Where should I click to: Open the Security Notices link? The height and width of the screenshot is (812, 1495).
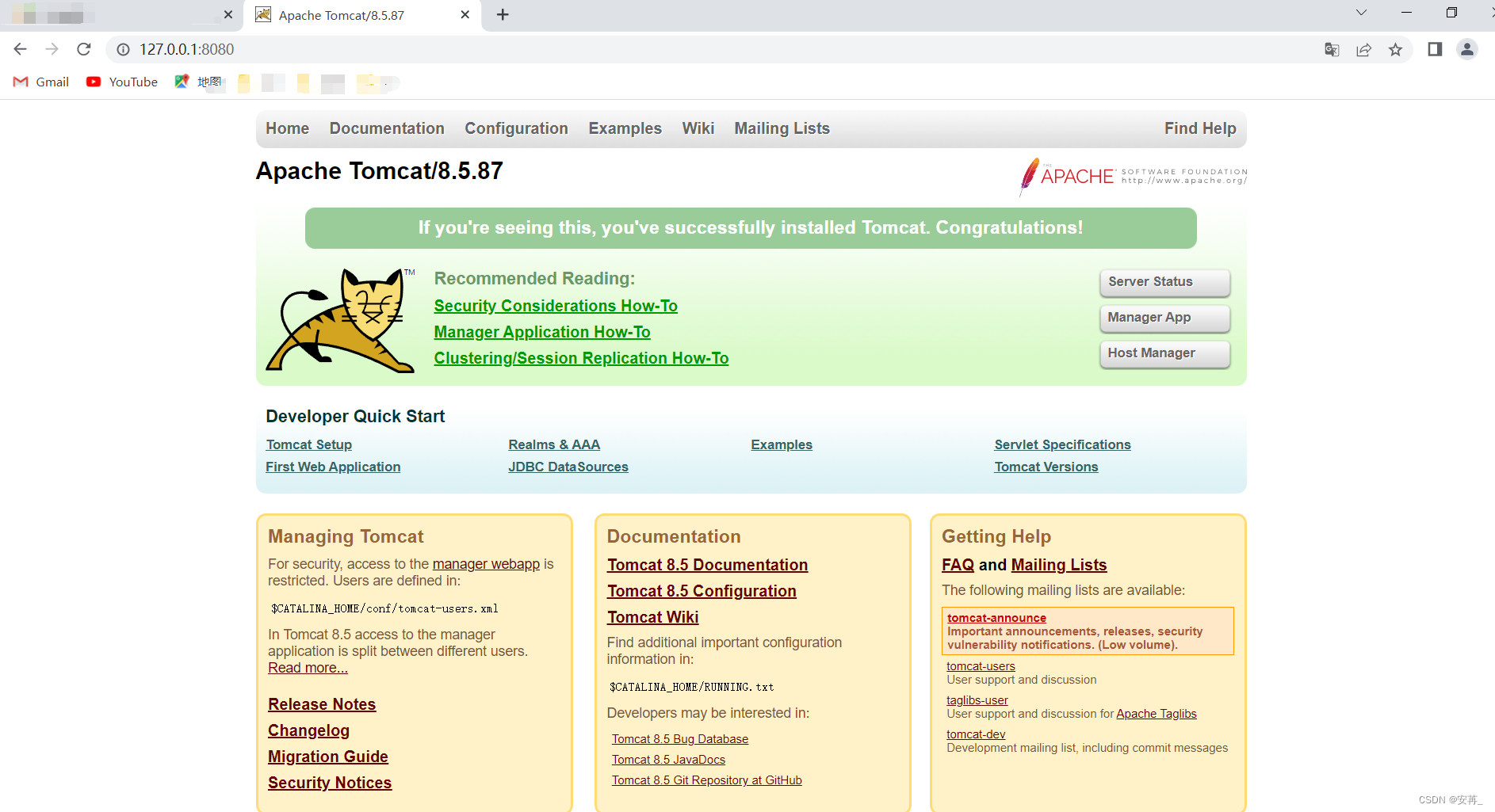(330, 783)
